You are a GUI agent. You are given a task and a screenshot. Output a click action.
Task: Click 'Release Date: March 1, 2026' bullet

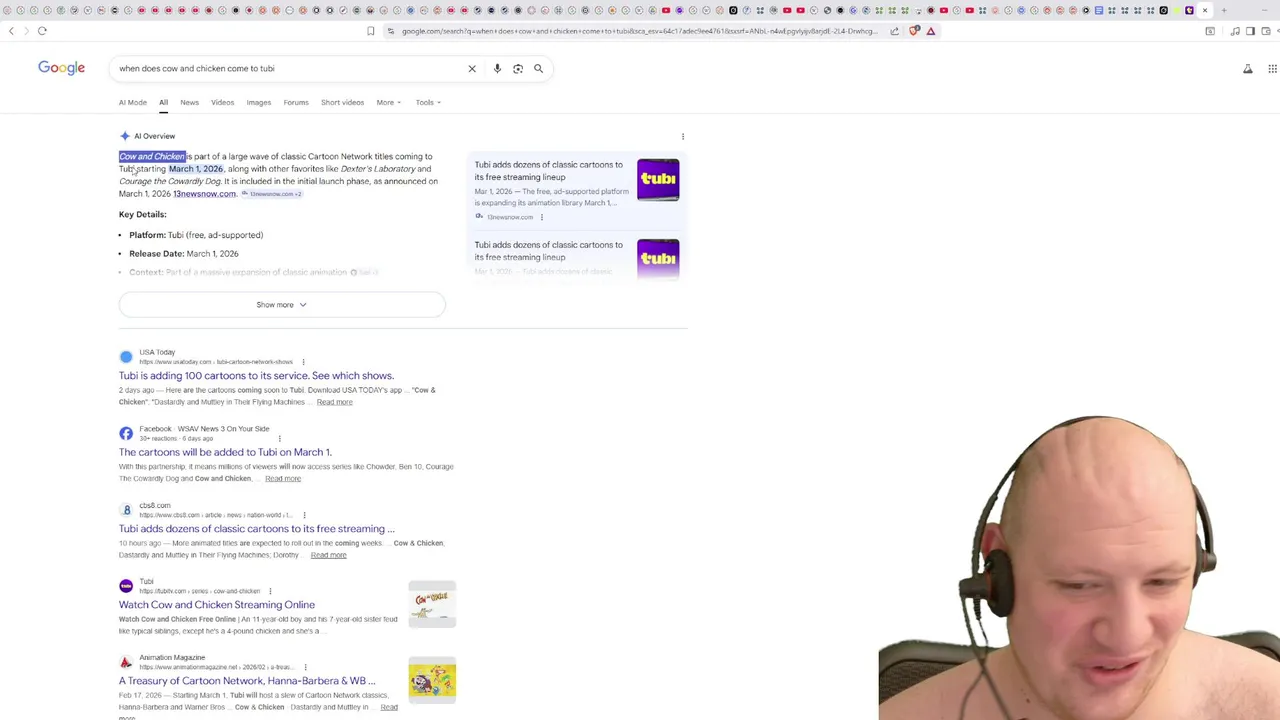click(184, 254)
